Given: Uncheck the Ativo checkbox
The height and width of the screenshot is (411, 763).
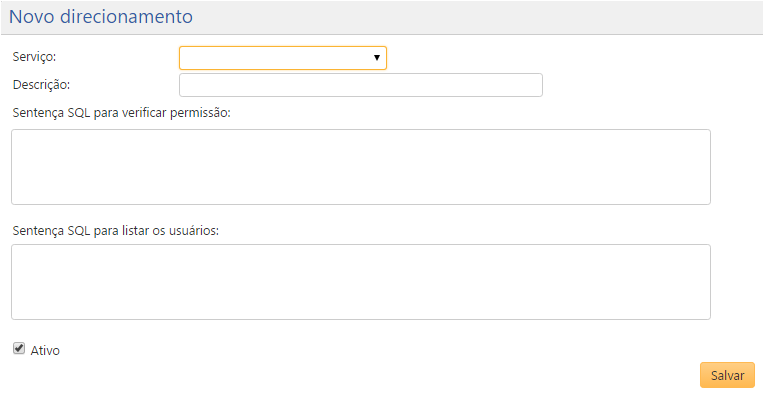Looking at the screenshot, I should pos(19,349).
